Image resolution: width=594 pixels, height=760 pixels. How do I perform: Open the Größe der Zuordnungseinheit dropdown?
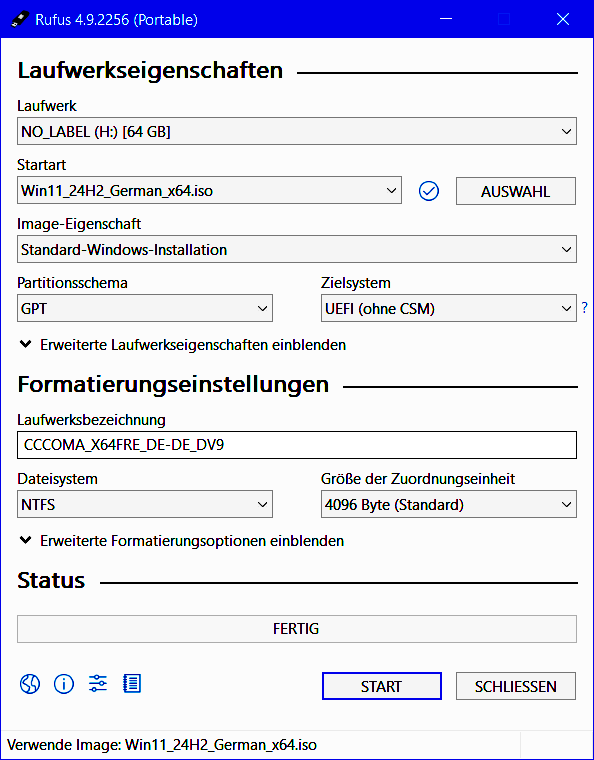(449, 504)
